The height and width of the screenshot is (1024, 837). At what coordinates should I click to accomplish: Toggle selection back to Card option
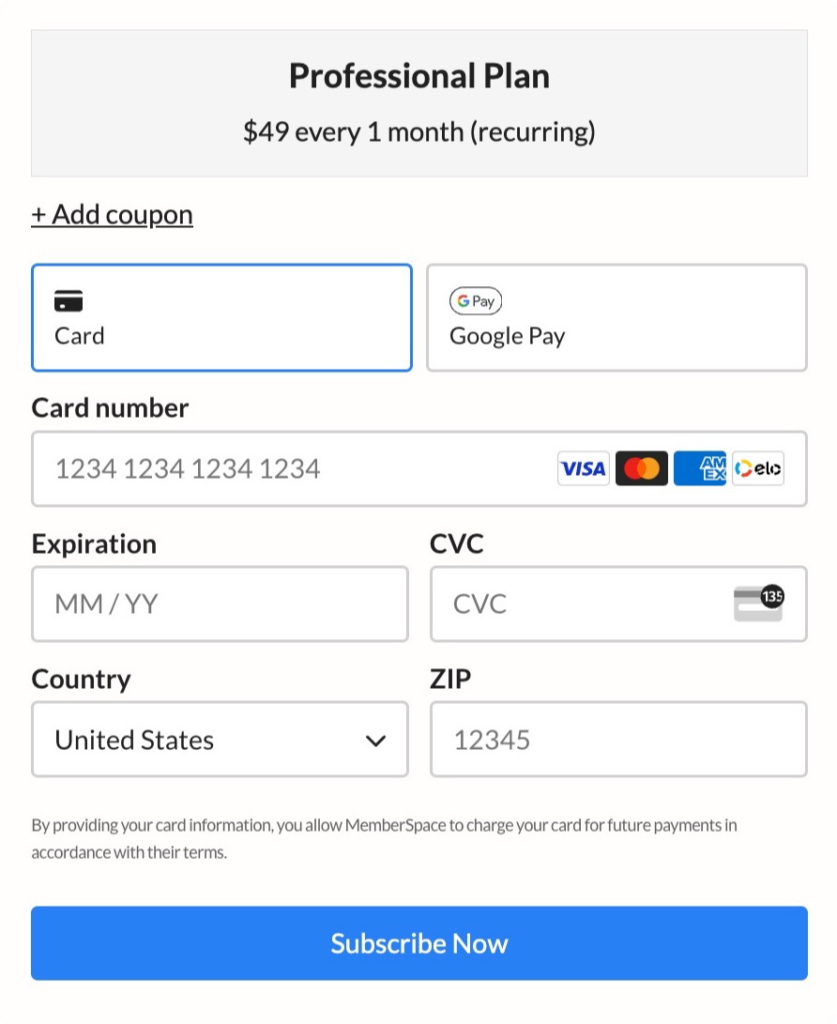point(221,317)
